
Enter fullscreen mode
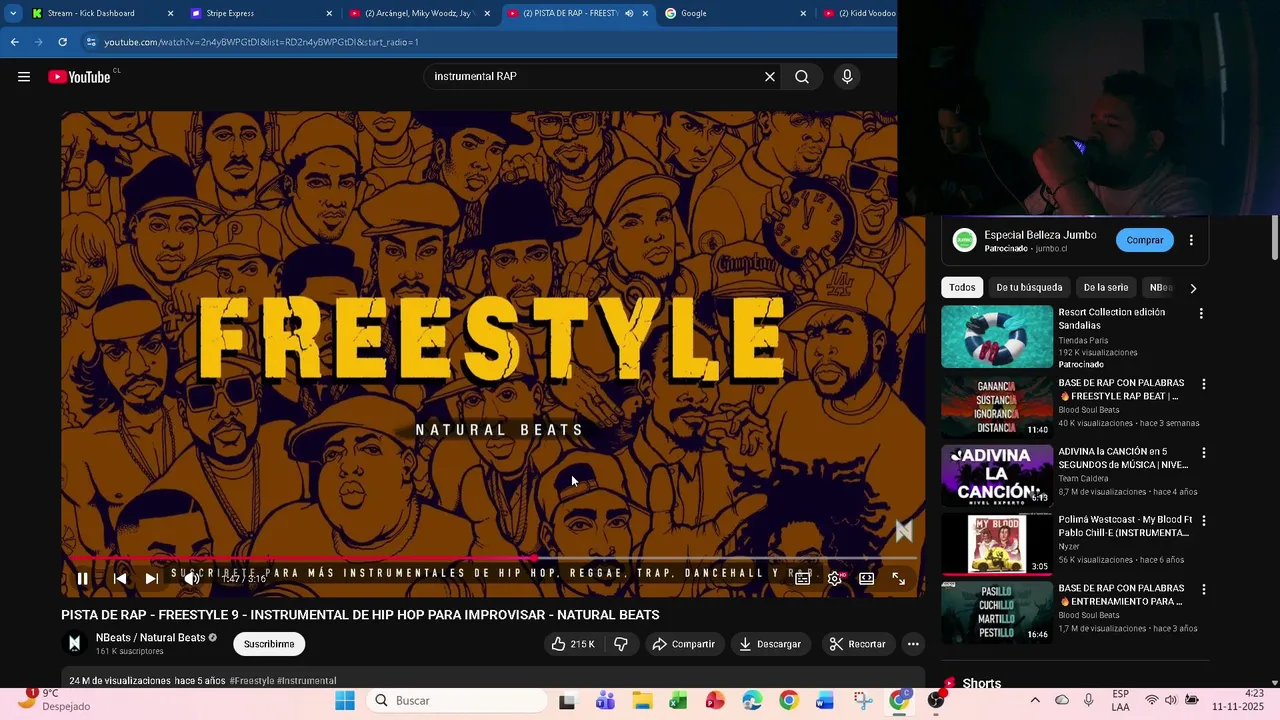pyautogui.click(x=899, y=578)
